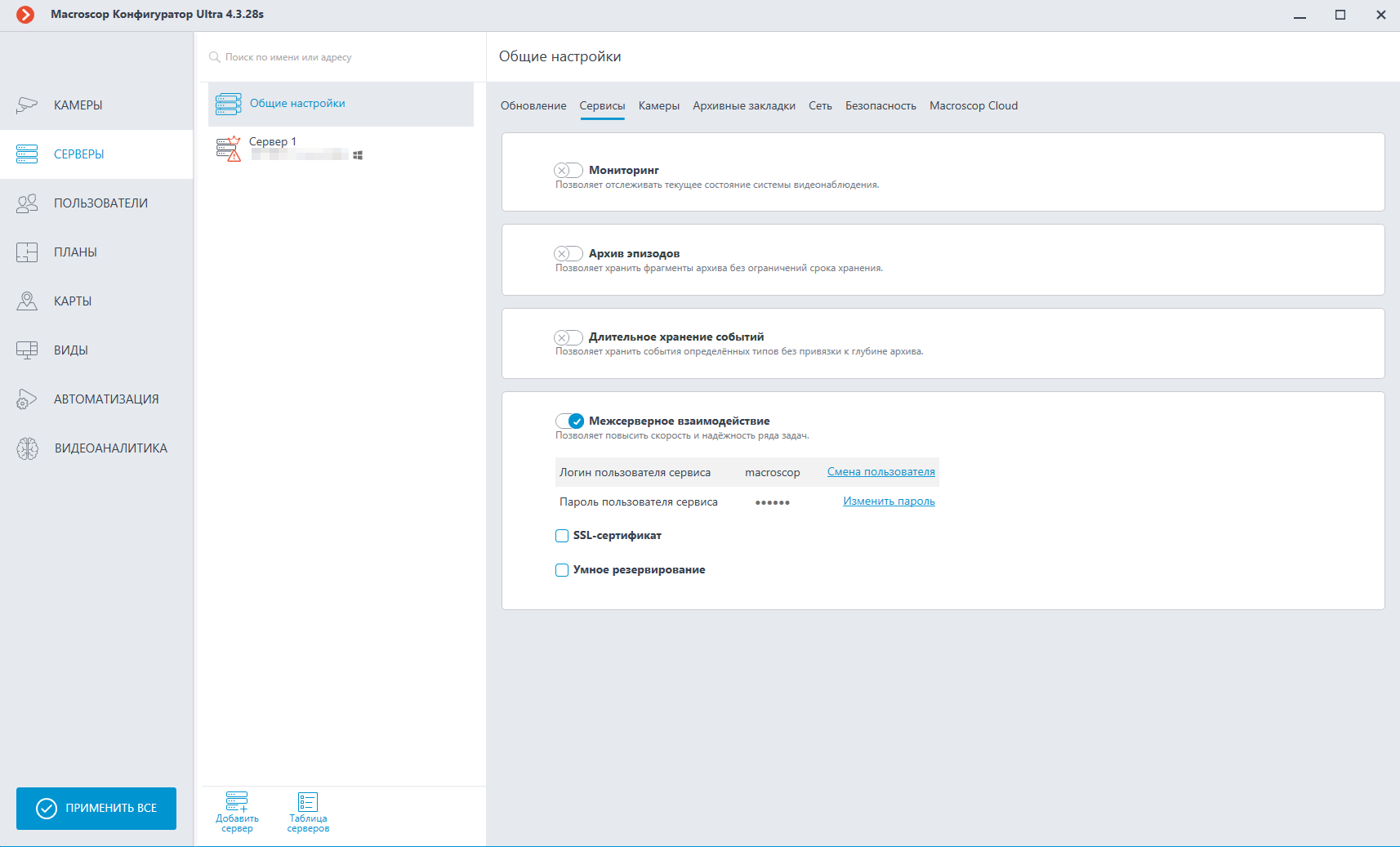Open the Безопасность tab
This screenshot has height=847, width=1400.
tap(881, 106)
